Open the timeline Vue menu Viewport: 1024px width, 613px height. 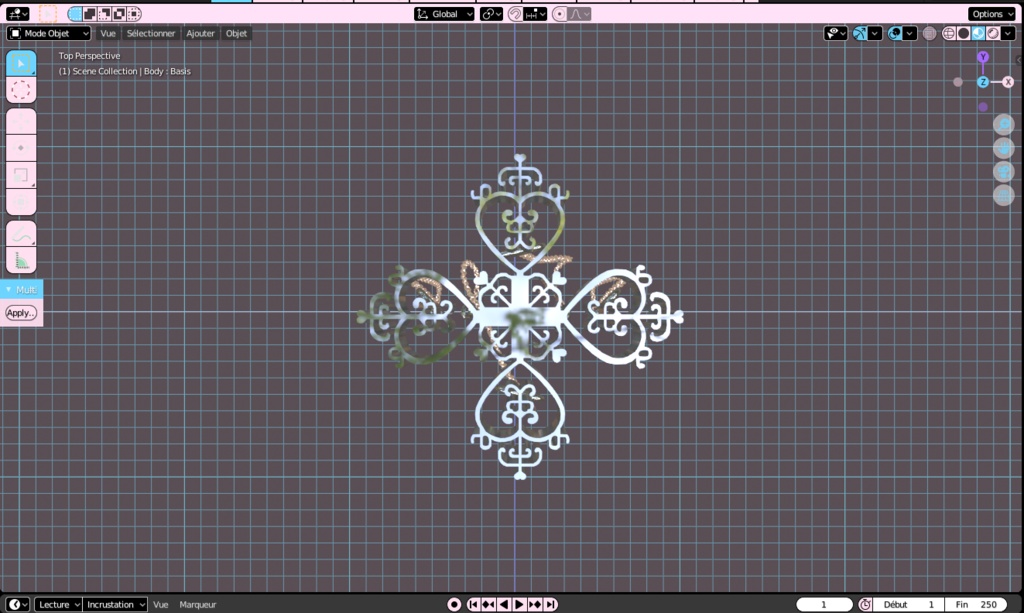tap(161, 605)
